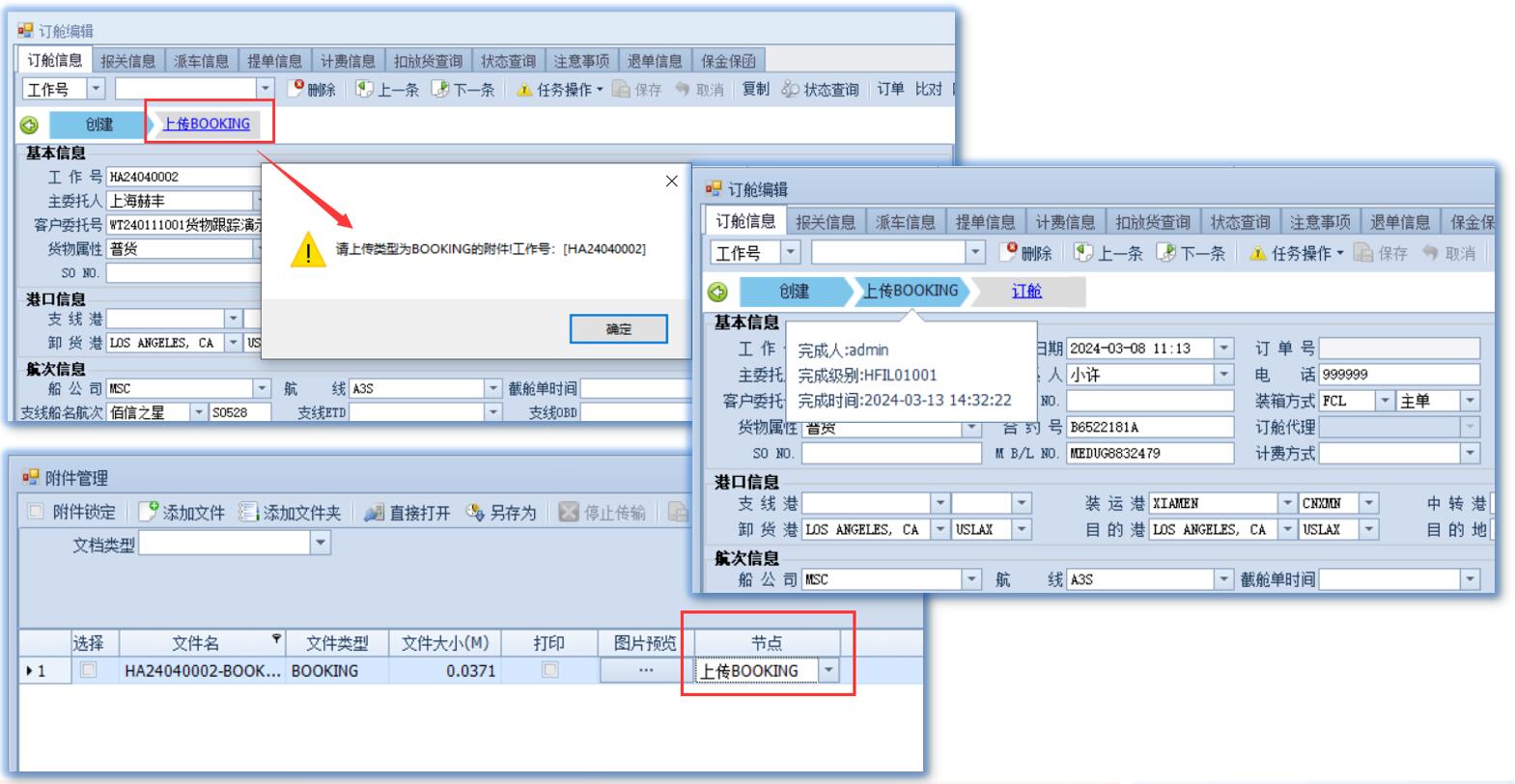Expand 航线 A3S dropdown in right window
Image resolution: width=1515 pixels, height=784 pixels.
(1224, 579)
